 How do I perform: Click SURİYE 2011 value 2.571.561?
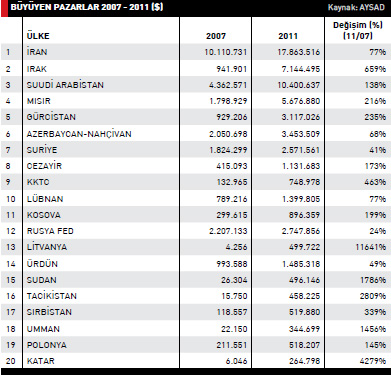pyautogui.click(x=301, y=150)
